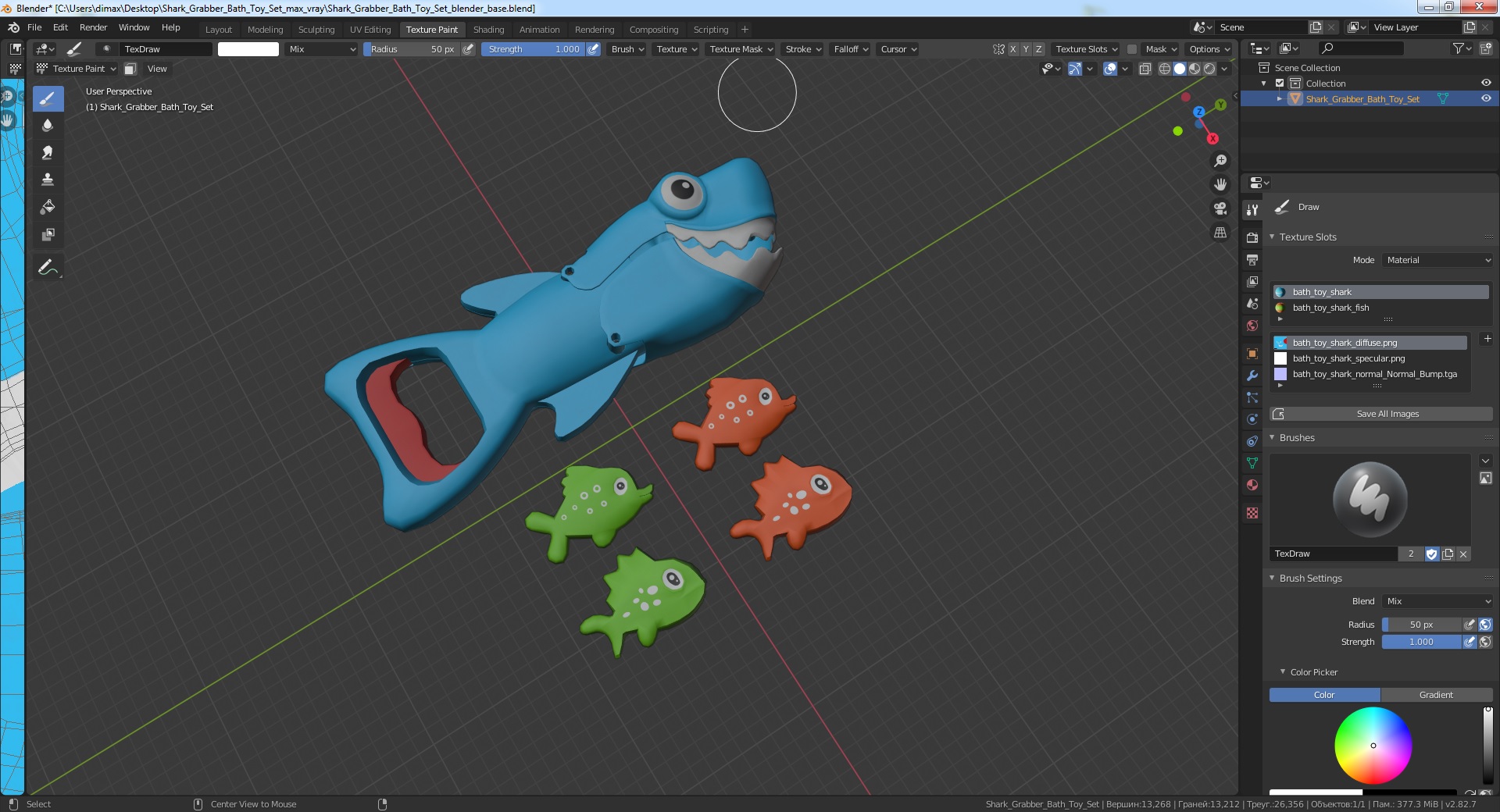The width and height of the screenshot is (1500, 812).
Task: Toggle Collection visibility eye icon
Action: [1486, 84]
